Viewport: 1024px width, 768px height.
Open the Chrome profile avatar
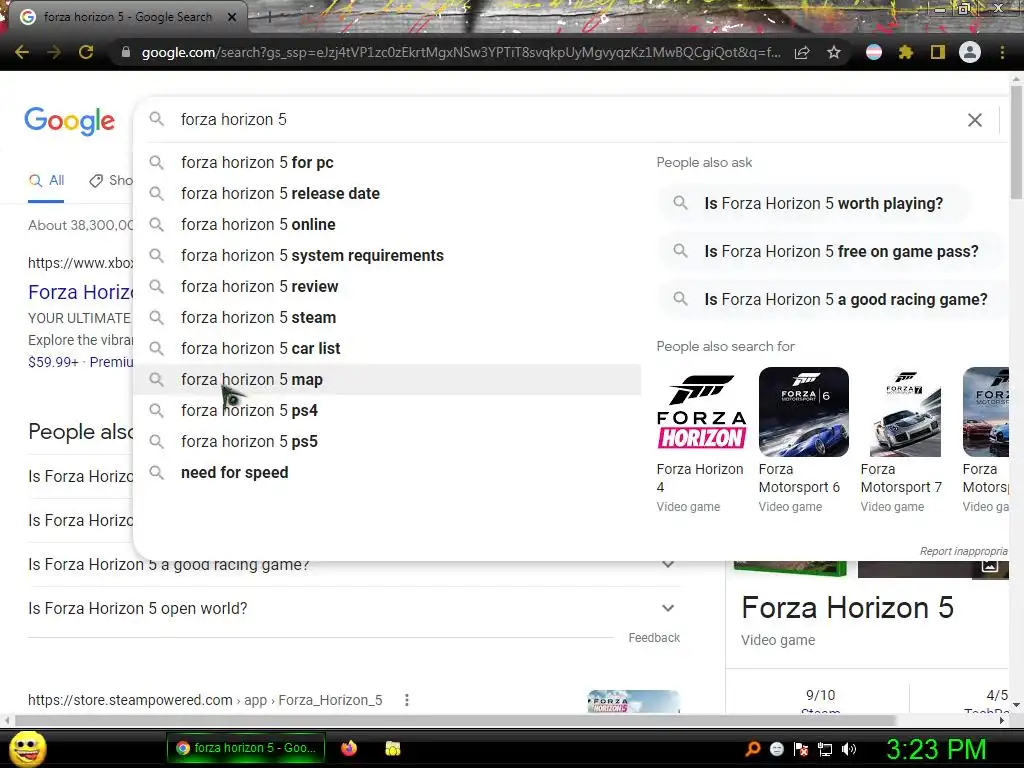970,52
